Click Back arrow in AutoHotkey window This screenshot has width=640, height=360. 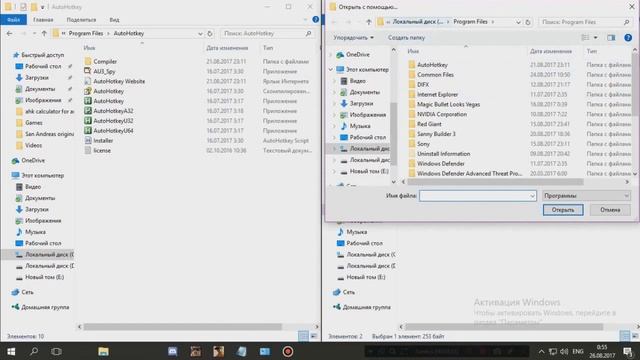click(9, 33)
